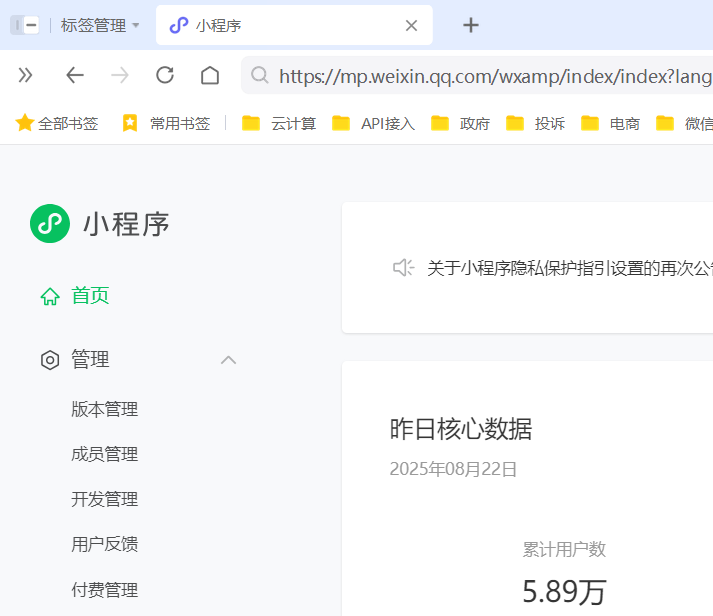Go to 首页 in the sidebar

pos(90,295)
